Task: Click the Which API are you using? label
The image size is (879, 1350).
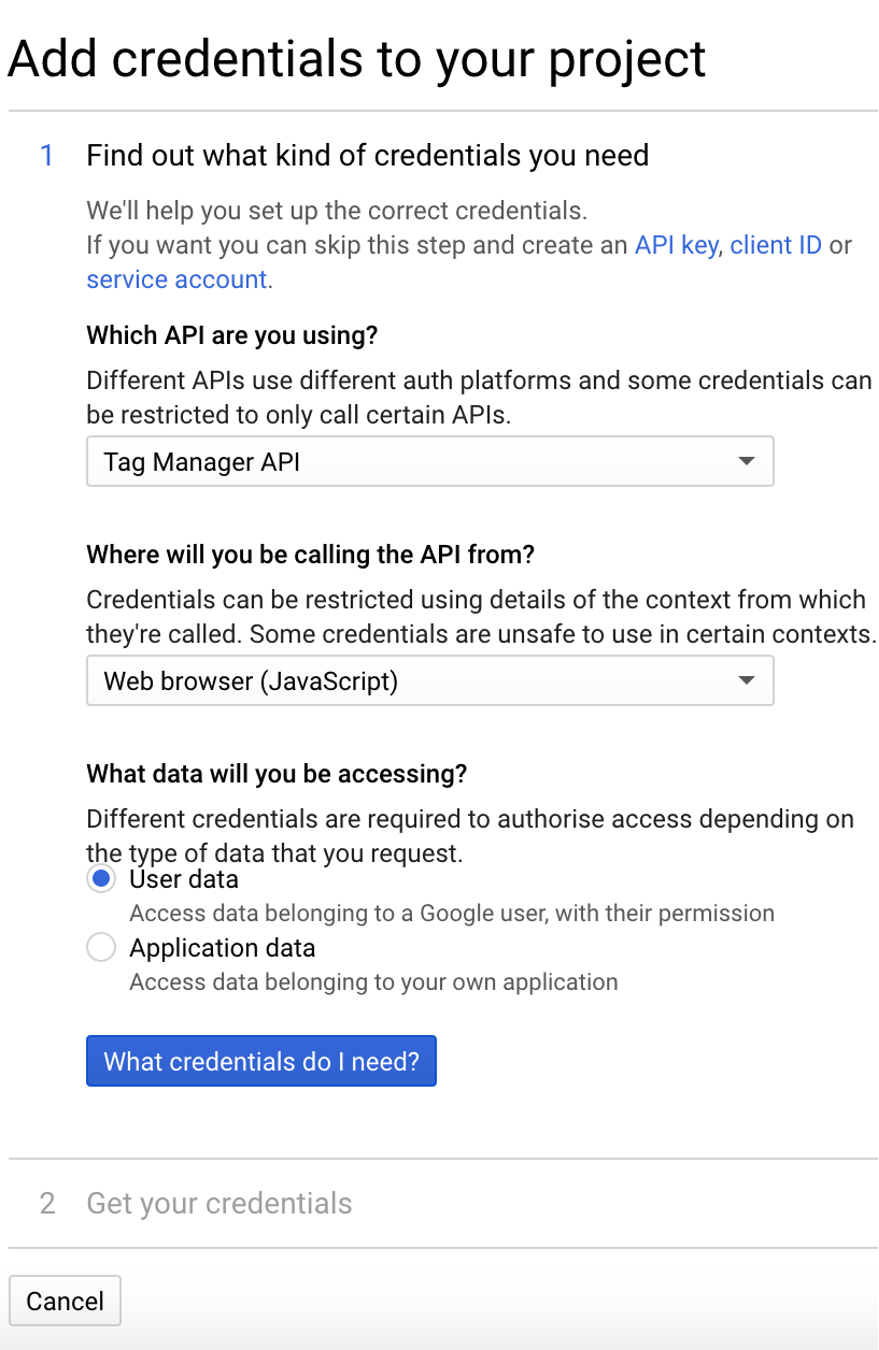Action: [x=232, y=335]
